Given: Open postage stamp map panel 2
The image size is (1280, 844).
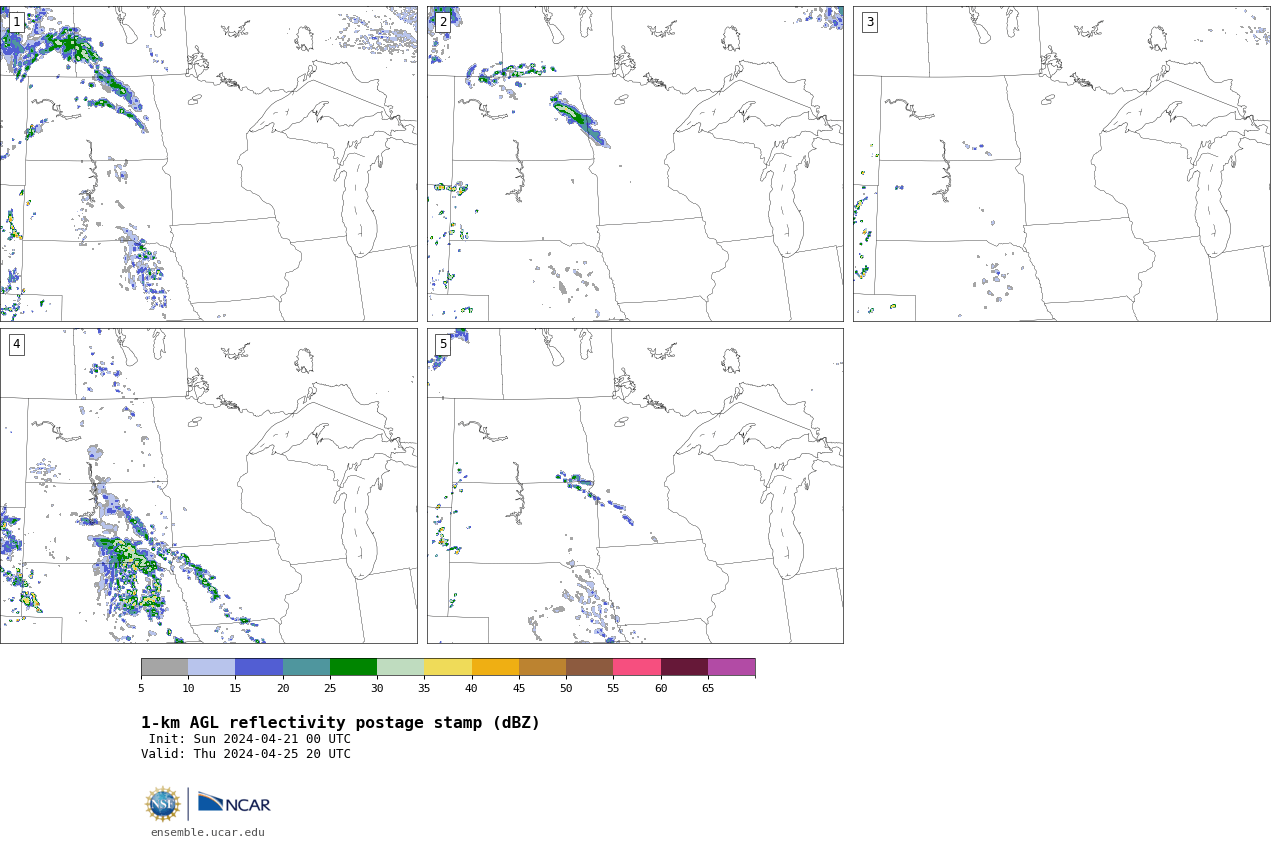Looking at the screenshot, I should pyautogui.click(x=635, y=164).
